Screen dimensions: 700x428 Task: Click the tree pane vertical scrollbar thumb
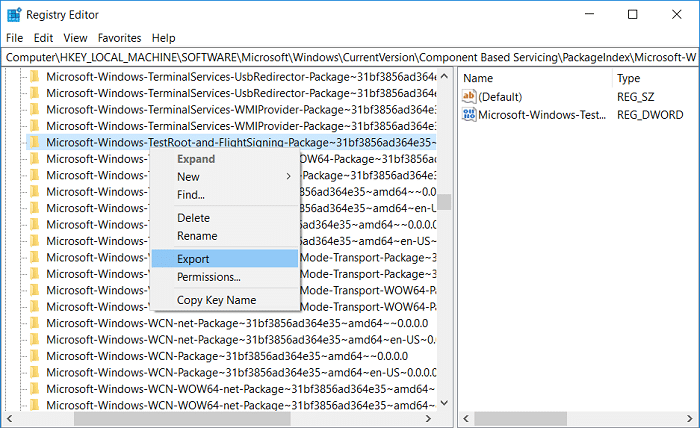click(x=444, y=202)
